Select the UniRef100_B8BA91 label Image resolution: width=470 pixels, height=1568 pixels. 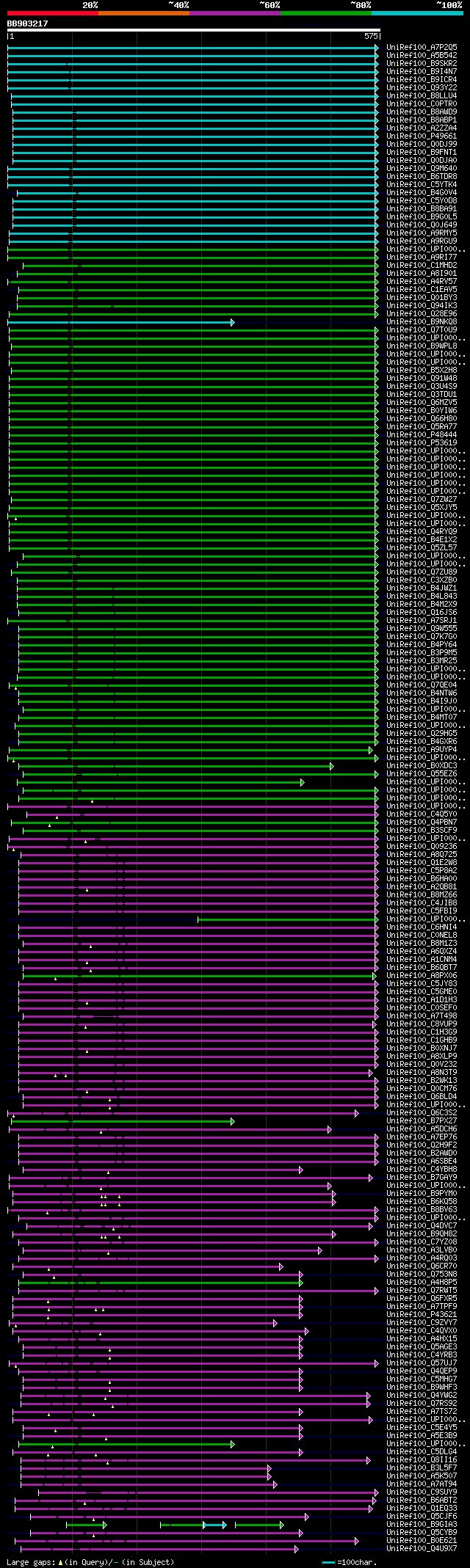pos(422,208)
